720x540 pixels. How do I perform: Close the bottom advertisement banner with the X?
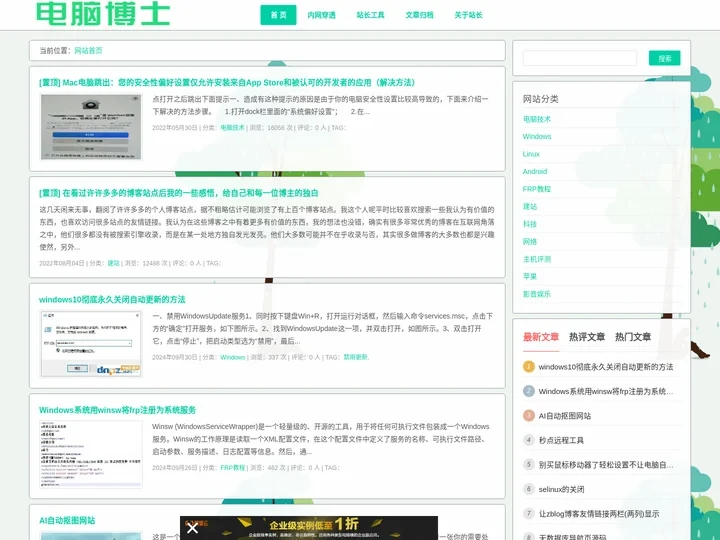pos(192,528)
